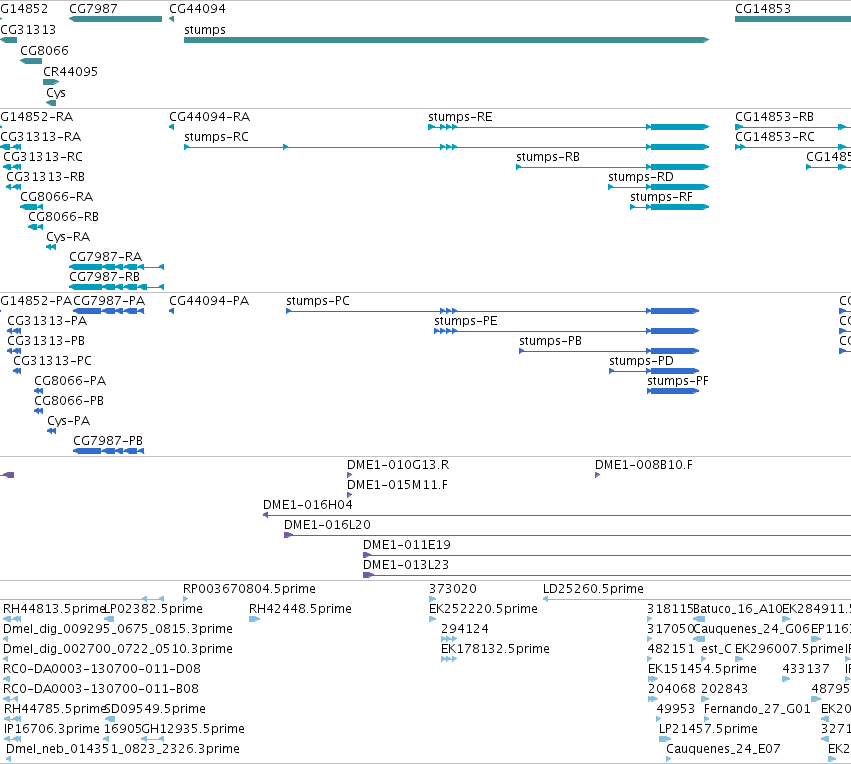The image size is (851, 764).
Task: Select the CG8066-PA protein label
Action: pyautogui.click(x=70, y=381)
